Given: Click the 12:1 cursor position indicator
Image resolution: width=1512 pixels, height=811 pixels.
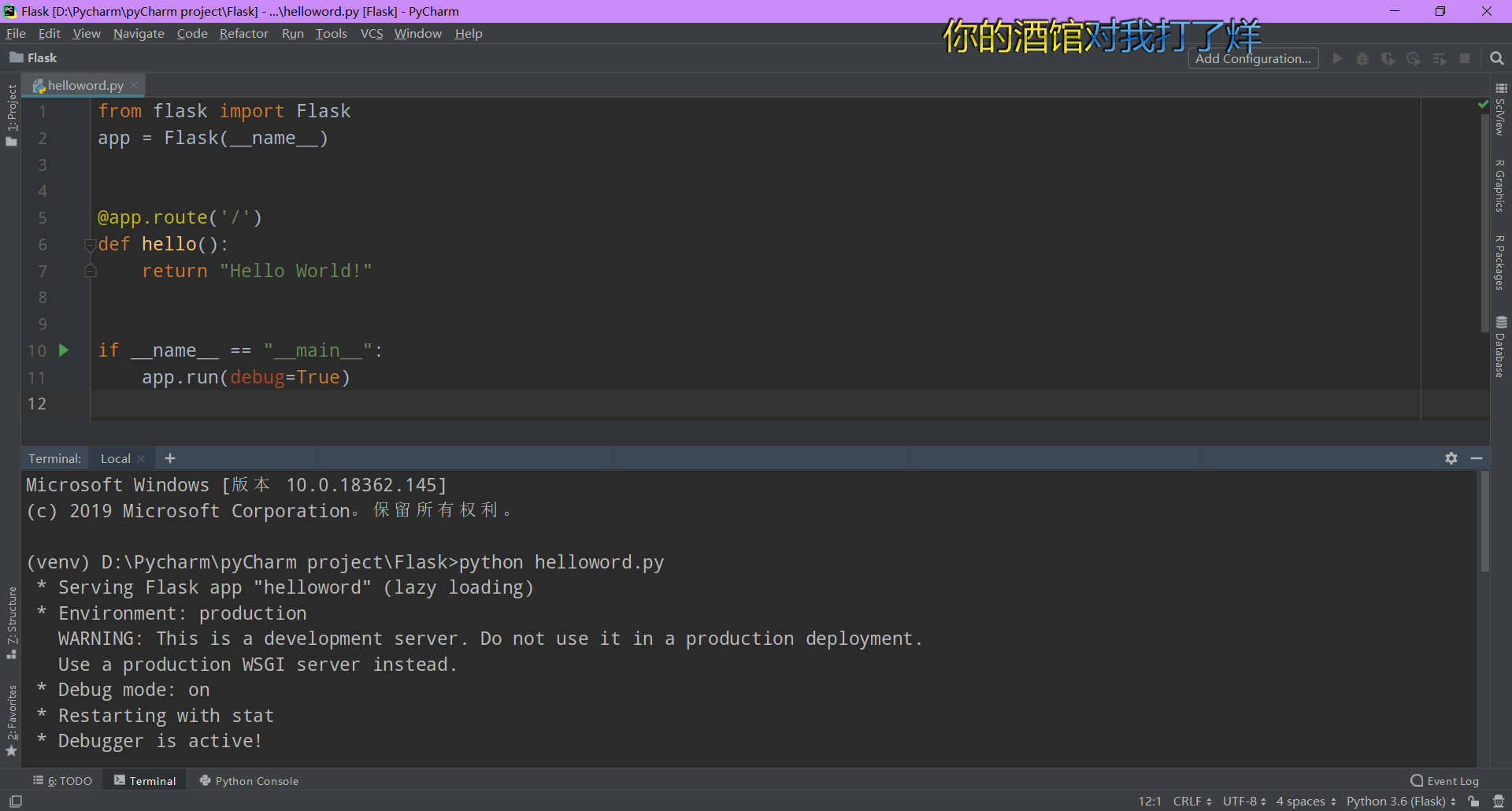Looking at the screenshot, I should click(x=1150, y=802).
